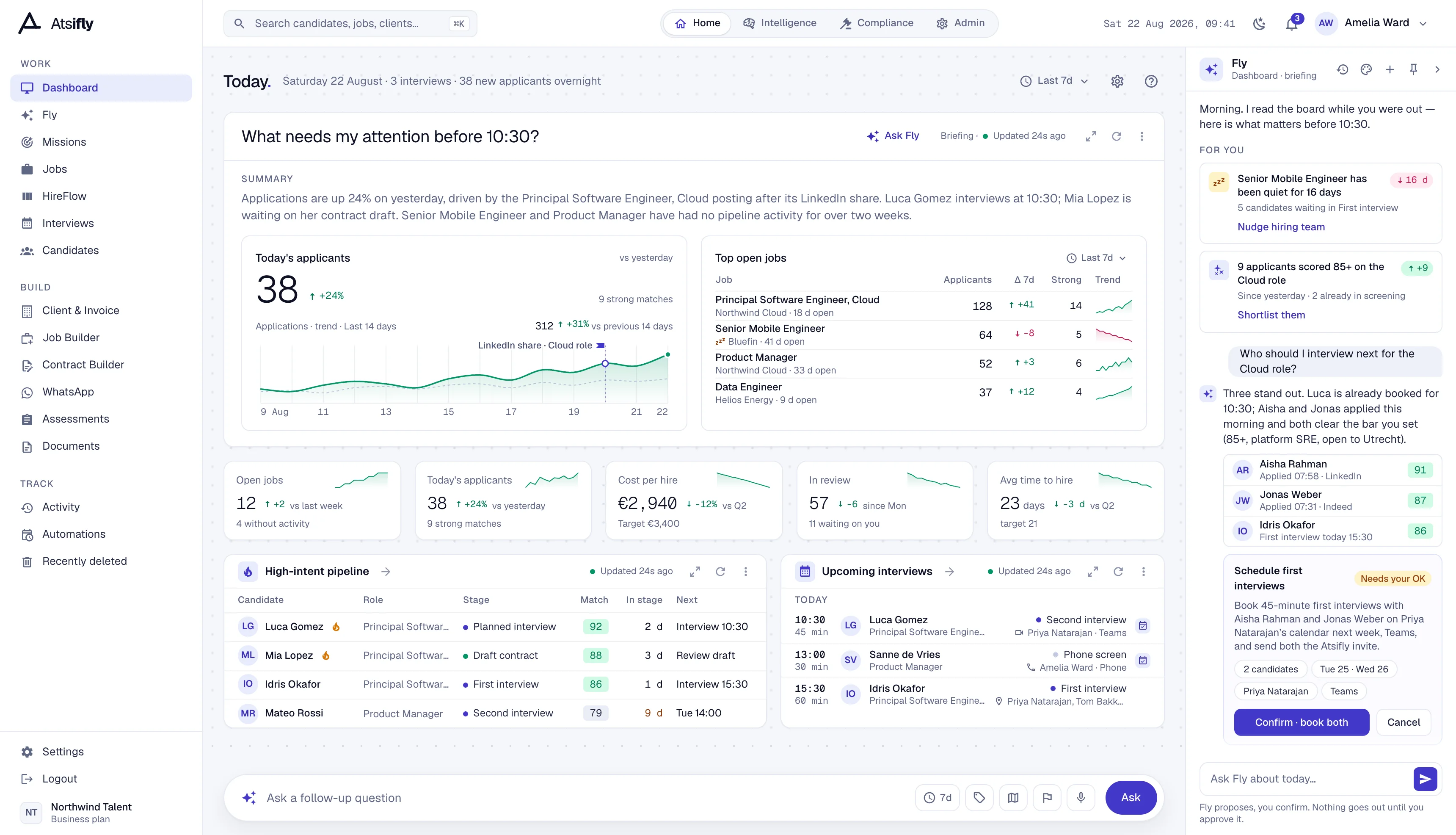The image size is (1456, 835).
Task: Refresh Upcoming interviews card
Action: click(1118, 572)
